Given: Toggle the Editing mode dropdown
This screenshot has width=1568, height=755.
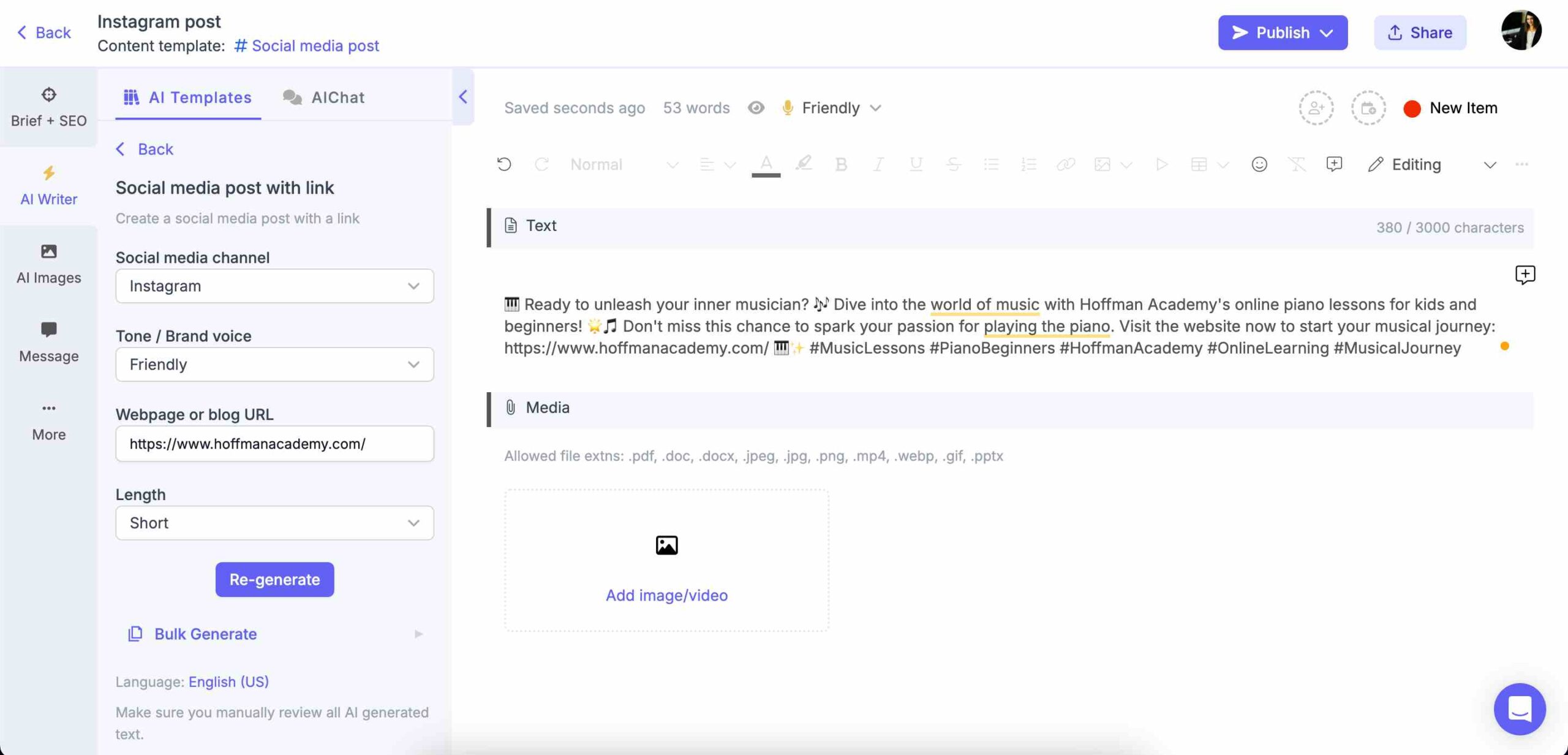Looking at the screenshot, I should tap(1488, 164).
